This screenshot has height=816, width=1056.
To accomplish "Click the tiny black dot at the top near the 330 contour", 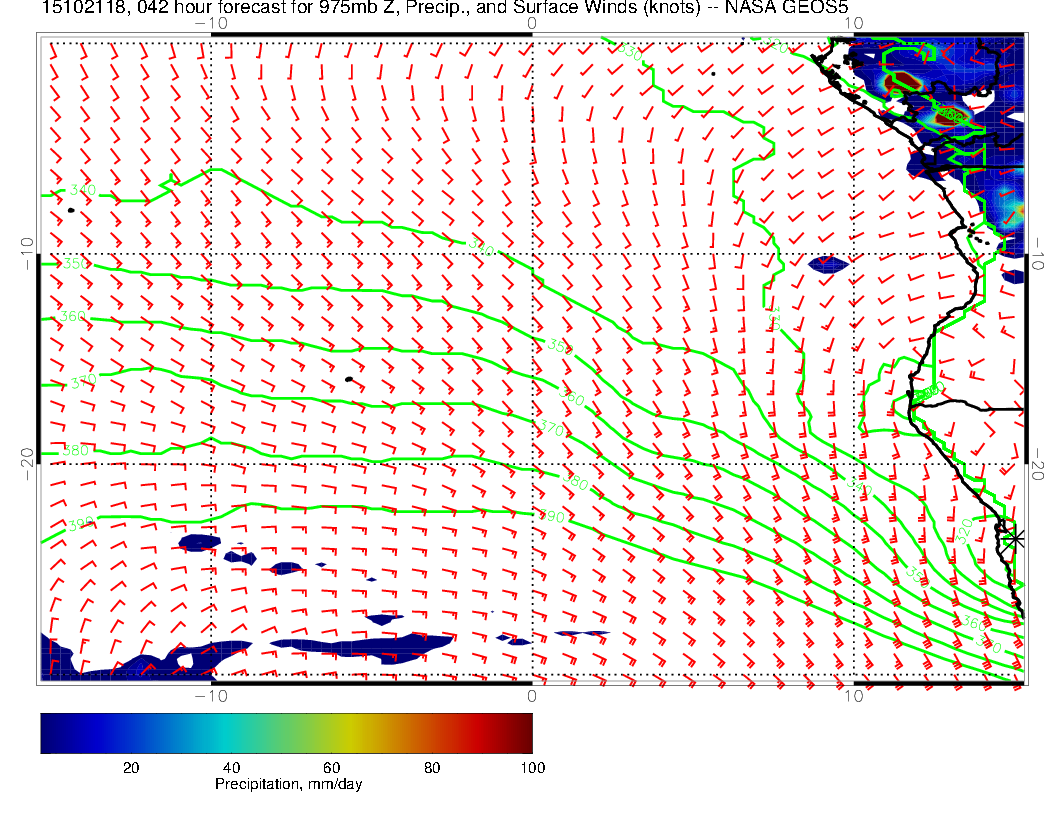I will 713,73.
